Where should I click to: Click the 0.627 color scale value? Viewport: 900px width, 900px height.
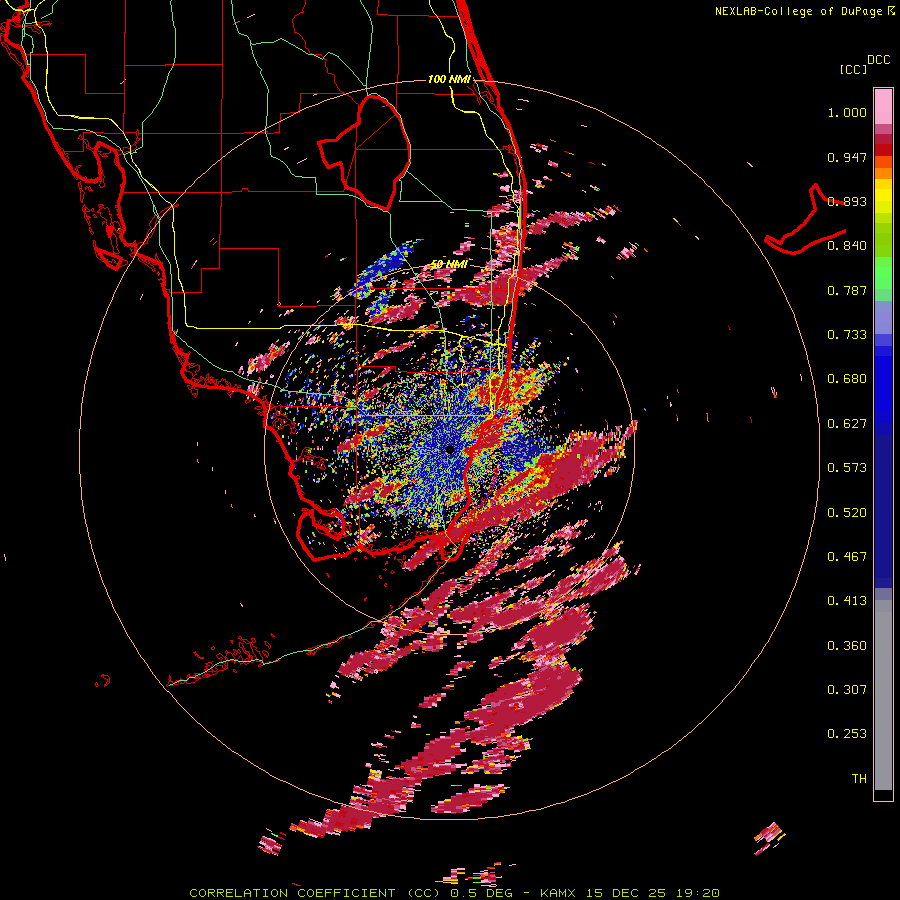[847, 424]
